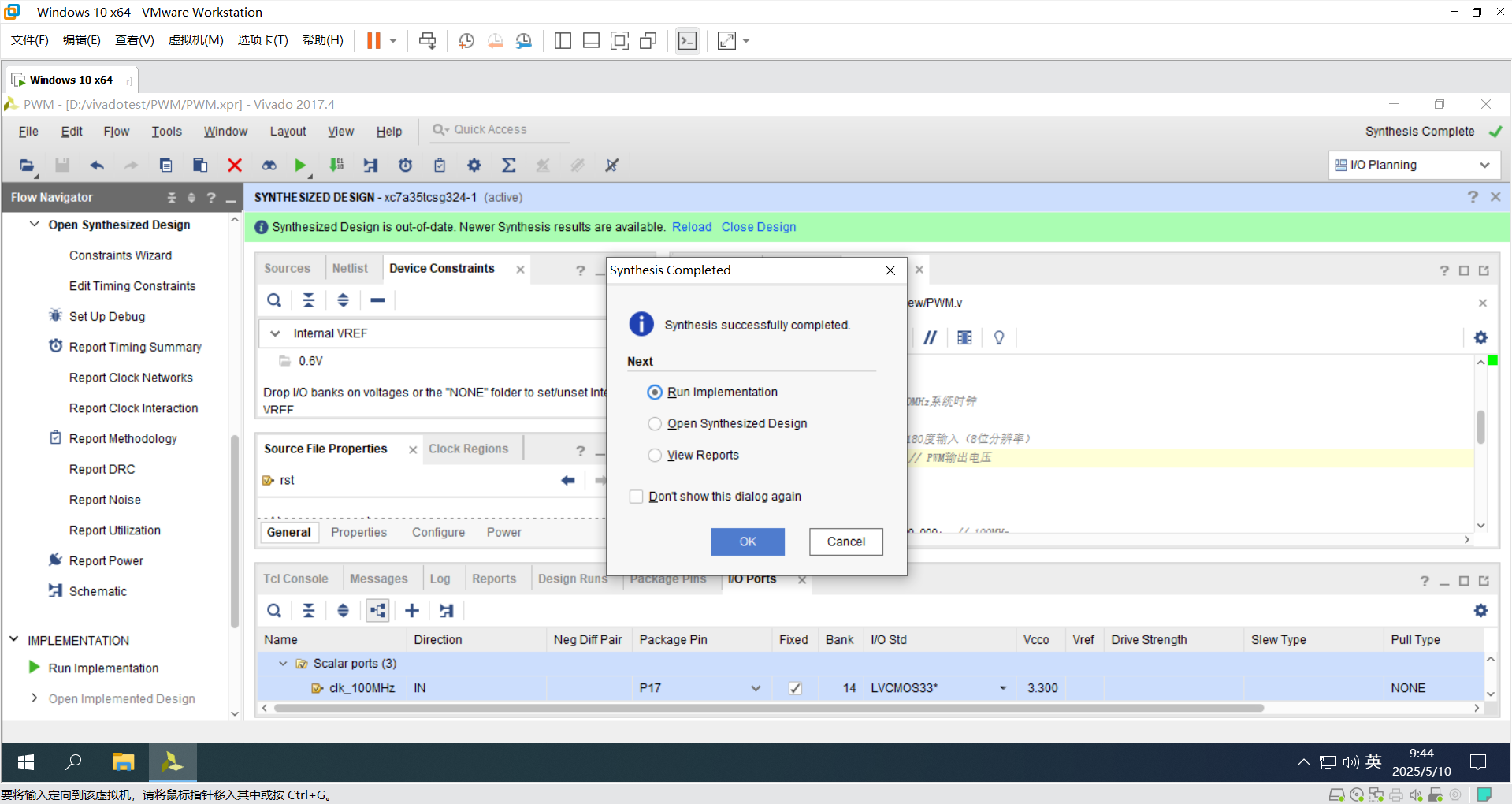The image size is (1512, 804).
Task: Switch to the Netlist tab
Action: click(350, 269)
